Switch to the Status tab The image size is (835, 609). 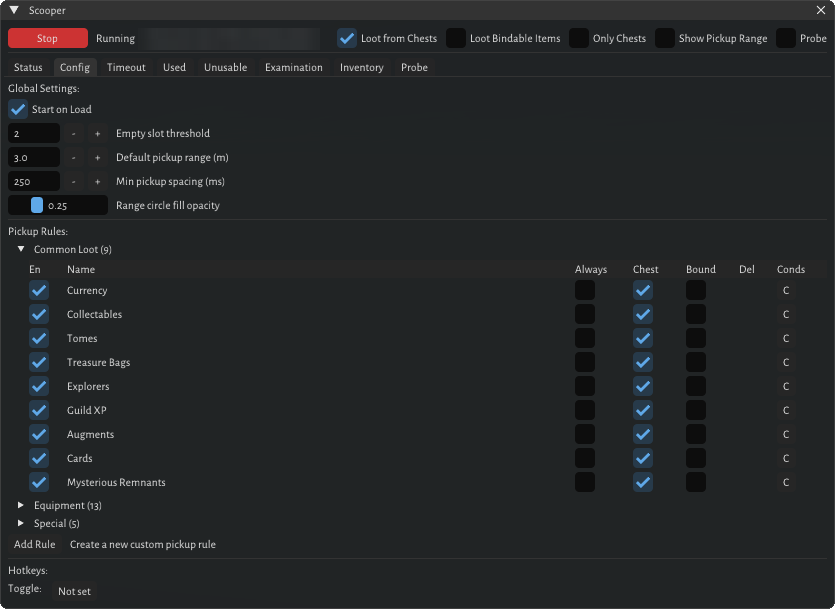28,67
